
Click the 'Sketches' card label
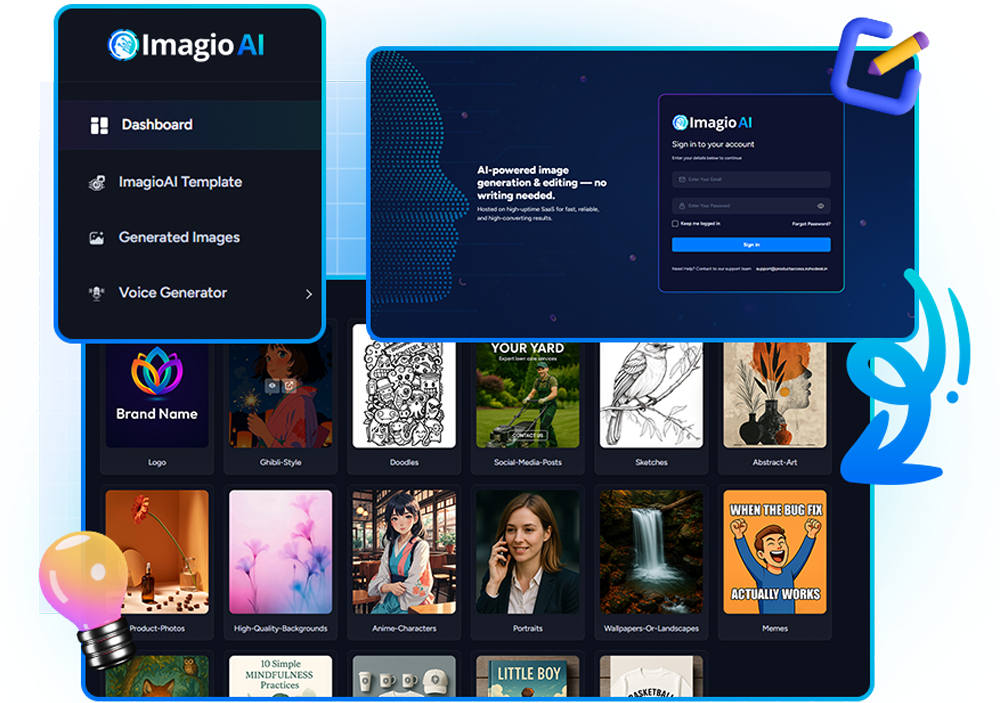[651, 462]
